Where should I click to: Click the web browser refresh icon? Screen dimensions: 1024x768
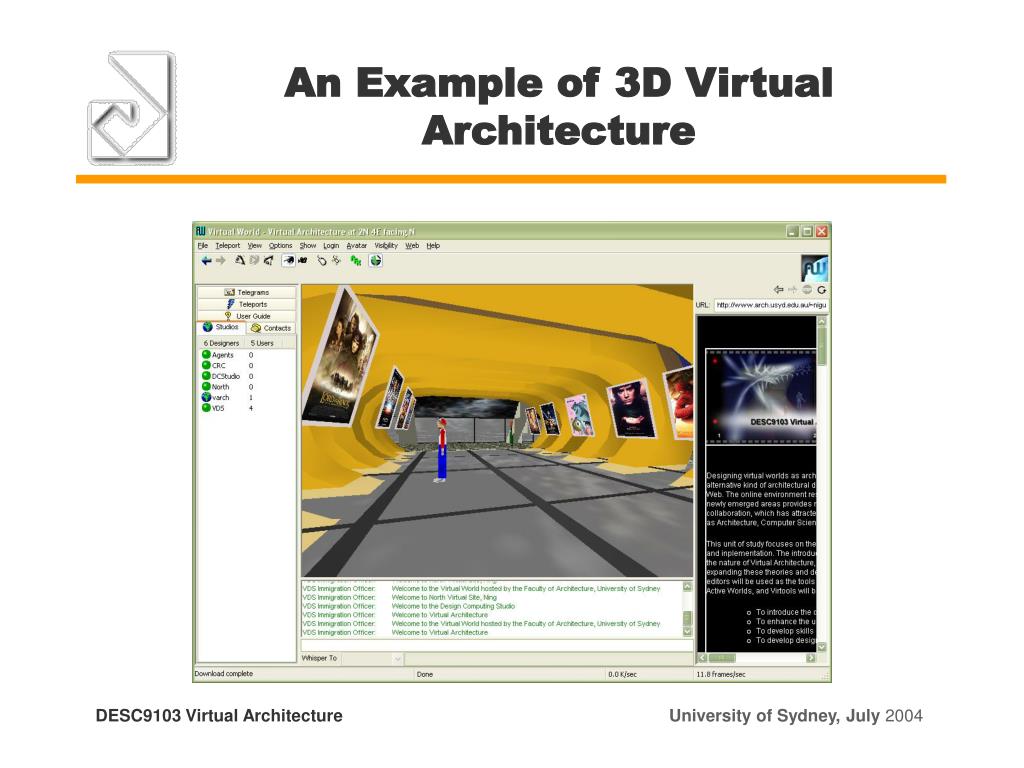click(x=822, y=289)
